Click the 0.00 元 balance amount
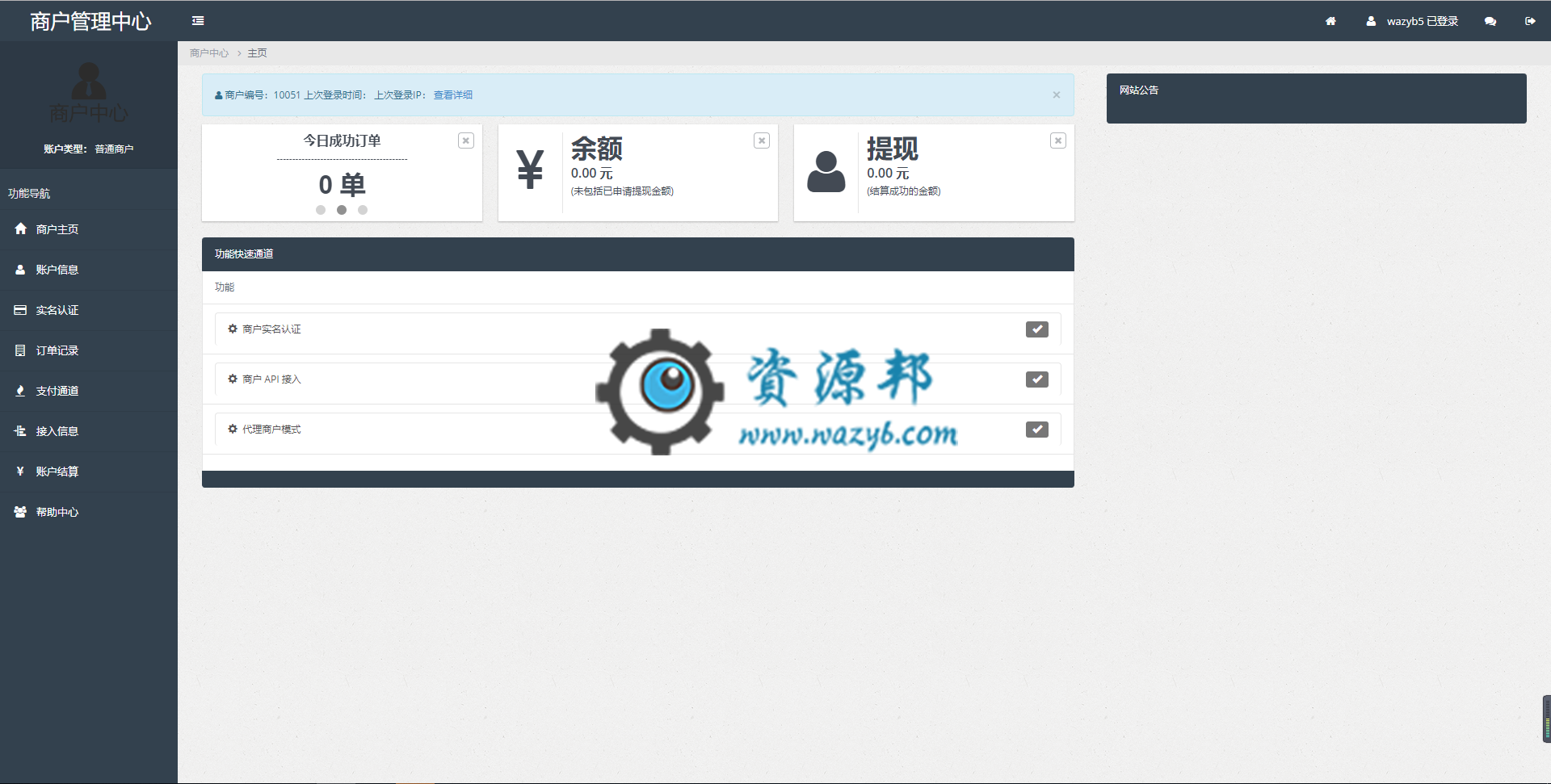Image resolution: width=1551 pixels, height=784 pixels. pos(592,174)
